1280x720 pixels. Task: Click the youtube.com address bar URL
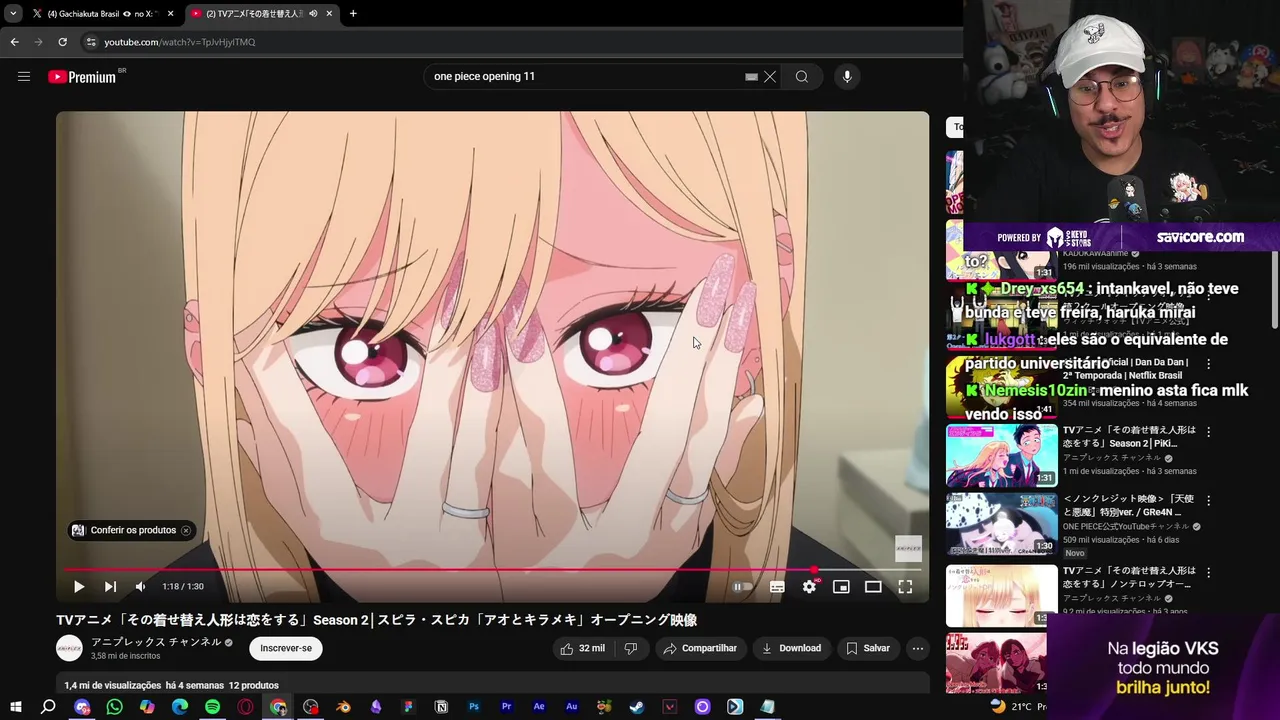(x=180, y=42)
